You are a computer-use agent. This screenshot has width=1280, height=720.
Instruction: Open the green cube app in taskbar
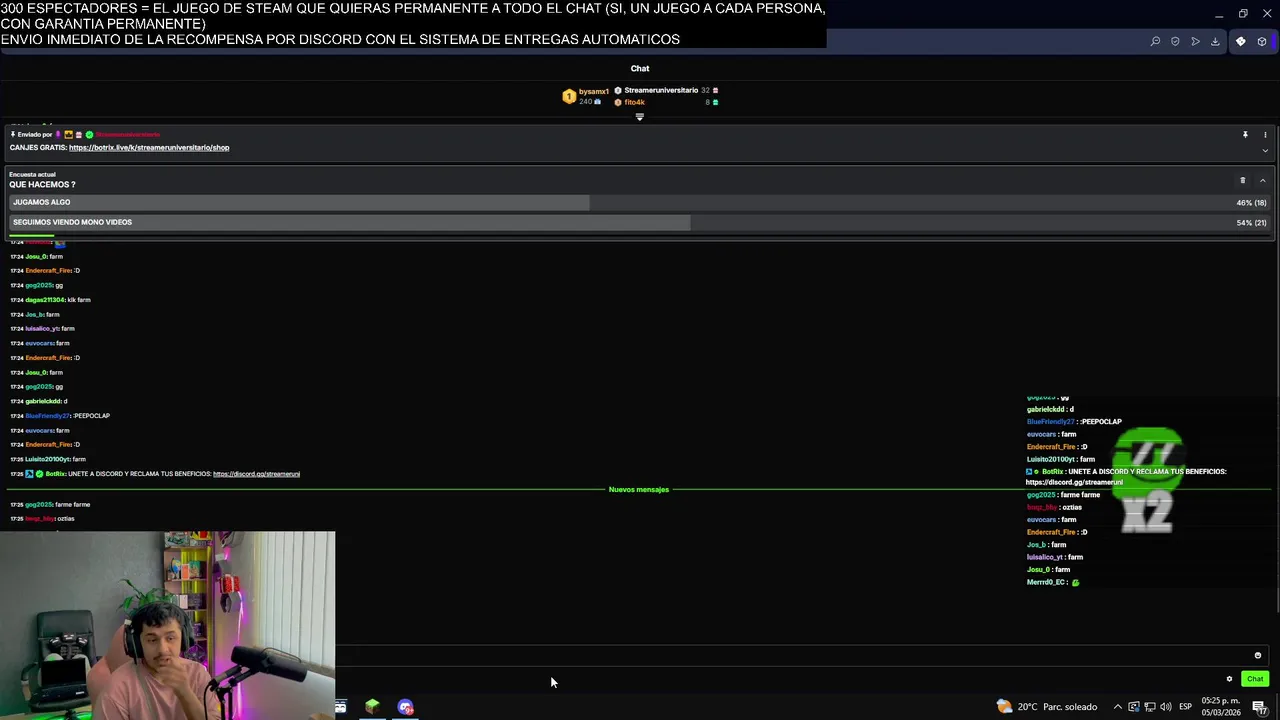click(x=372, y=707)
